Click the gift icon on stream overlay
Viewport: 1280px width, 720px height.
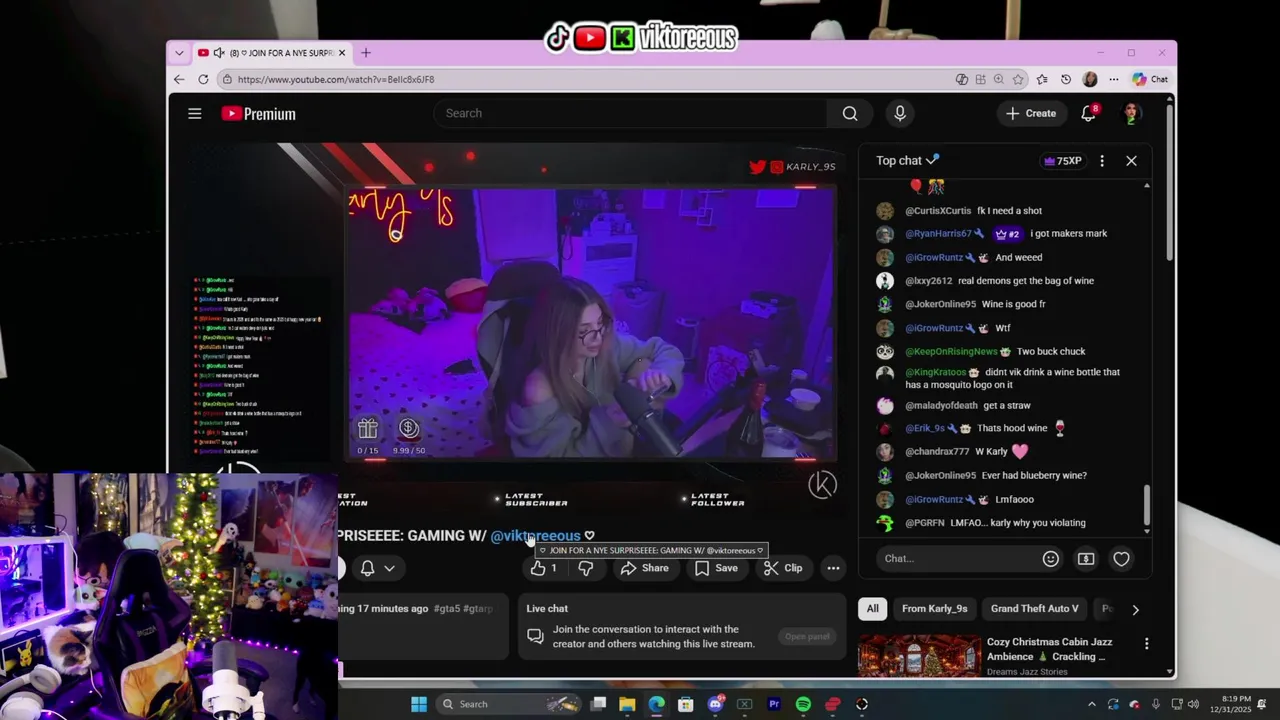click(x=368, y=428)
